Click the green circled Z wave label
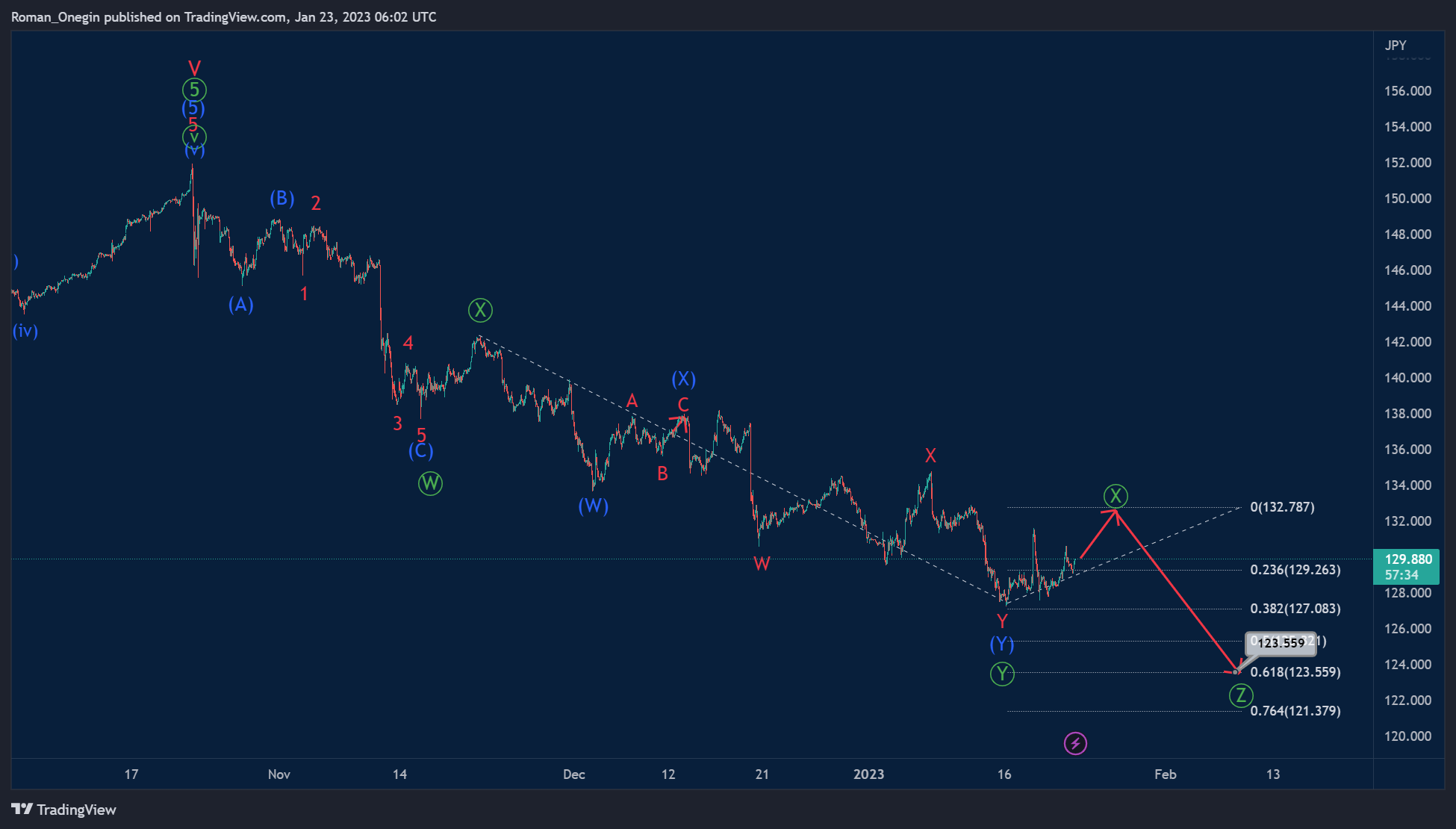This screenshot has height=829, width=1456. [x=1240, y=695]
